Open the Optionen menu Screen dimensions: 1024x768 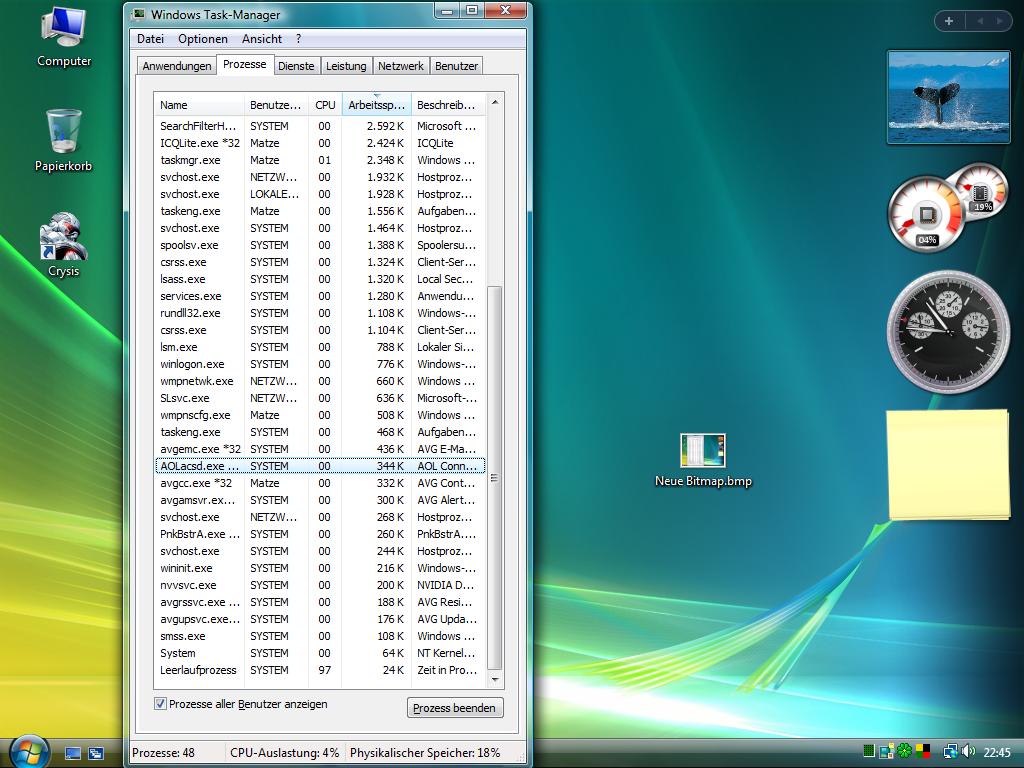click(x=202, y=39)
